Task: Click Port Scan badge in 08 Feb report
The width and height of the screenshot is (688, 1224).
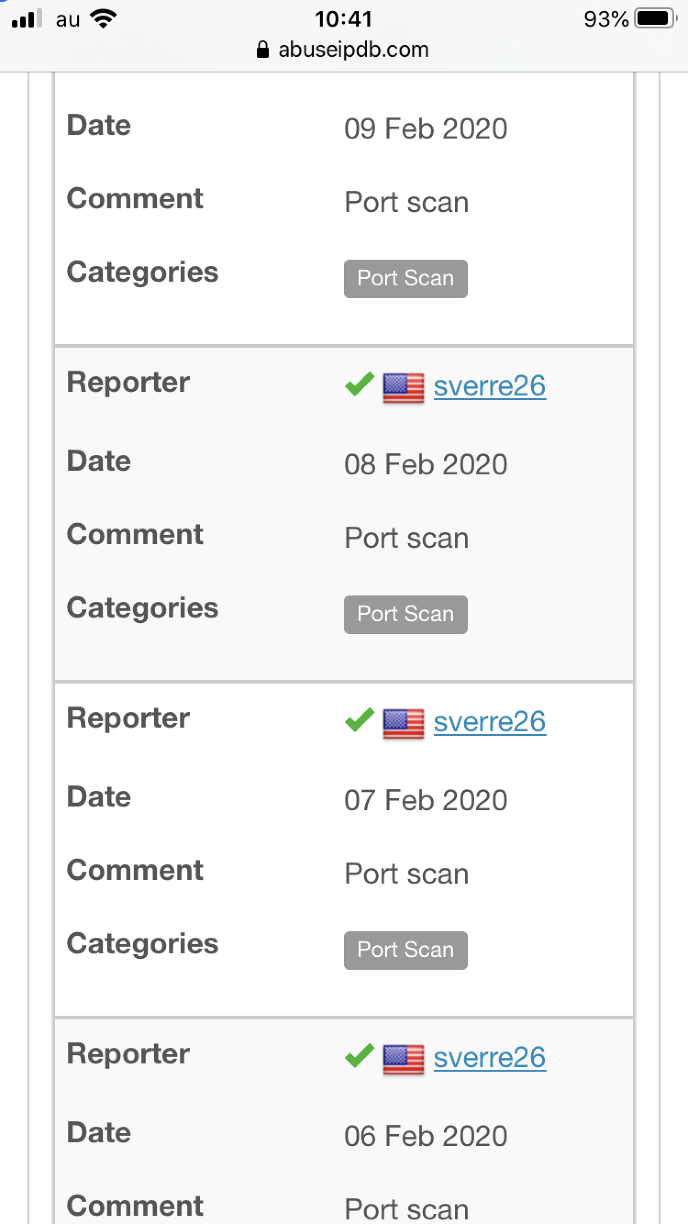Action: 406,615
